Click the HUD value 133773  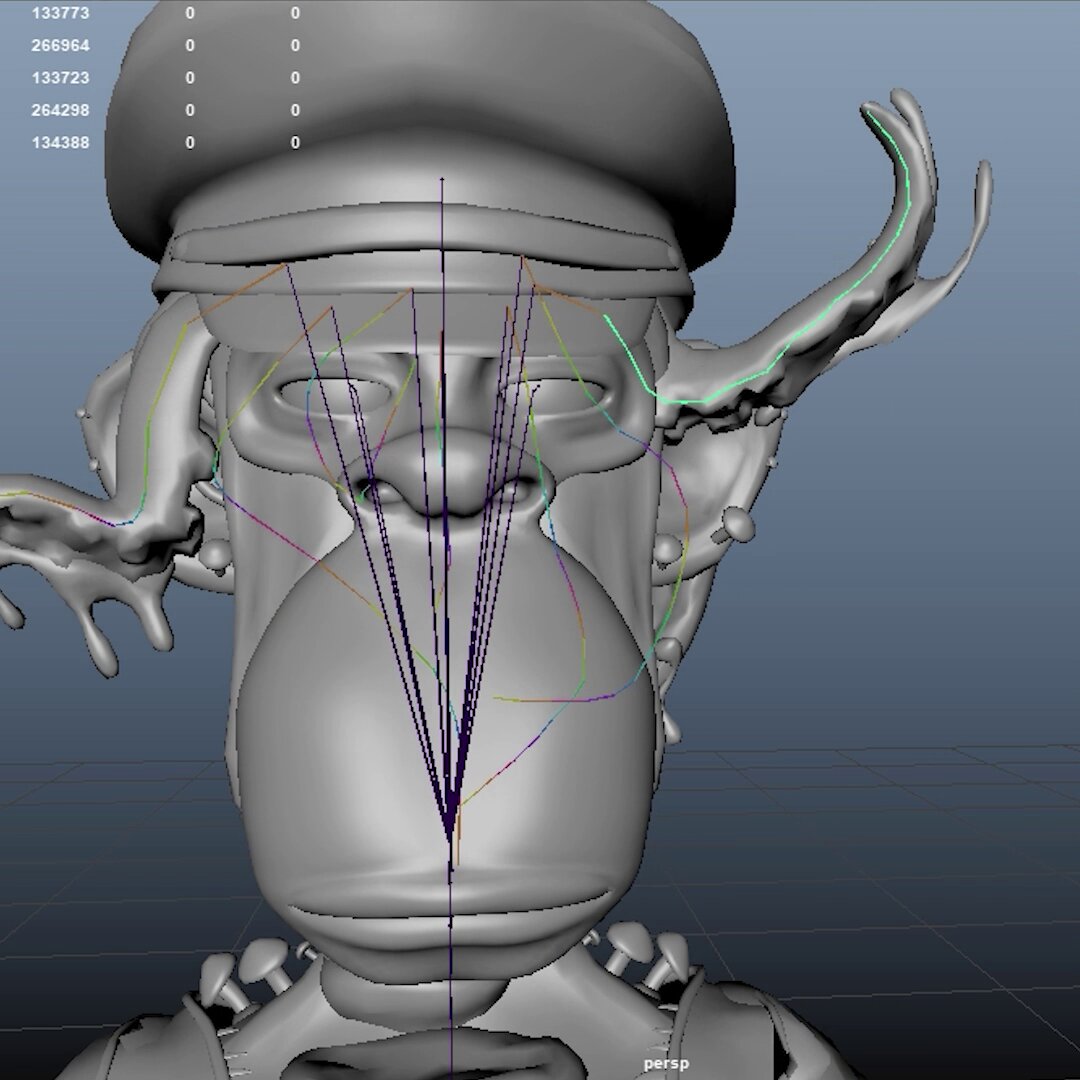61,13
